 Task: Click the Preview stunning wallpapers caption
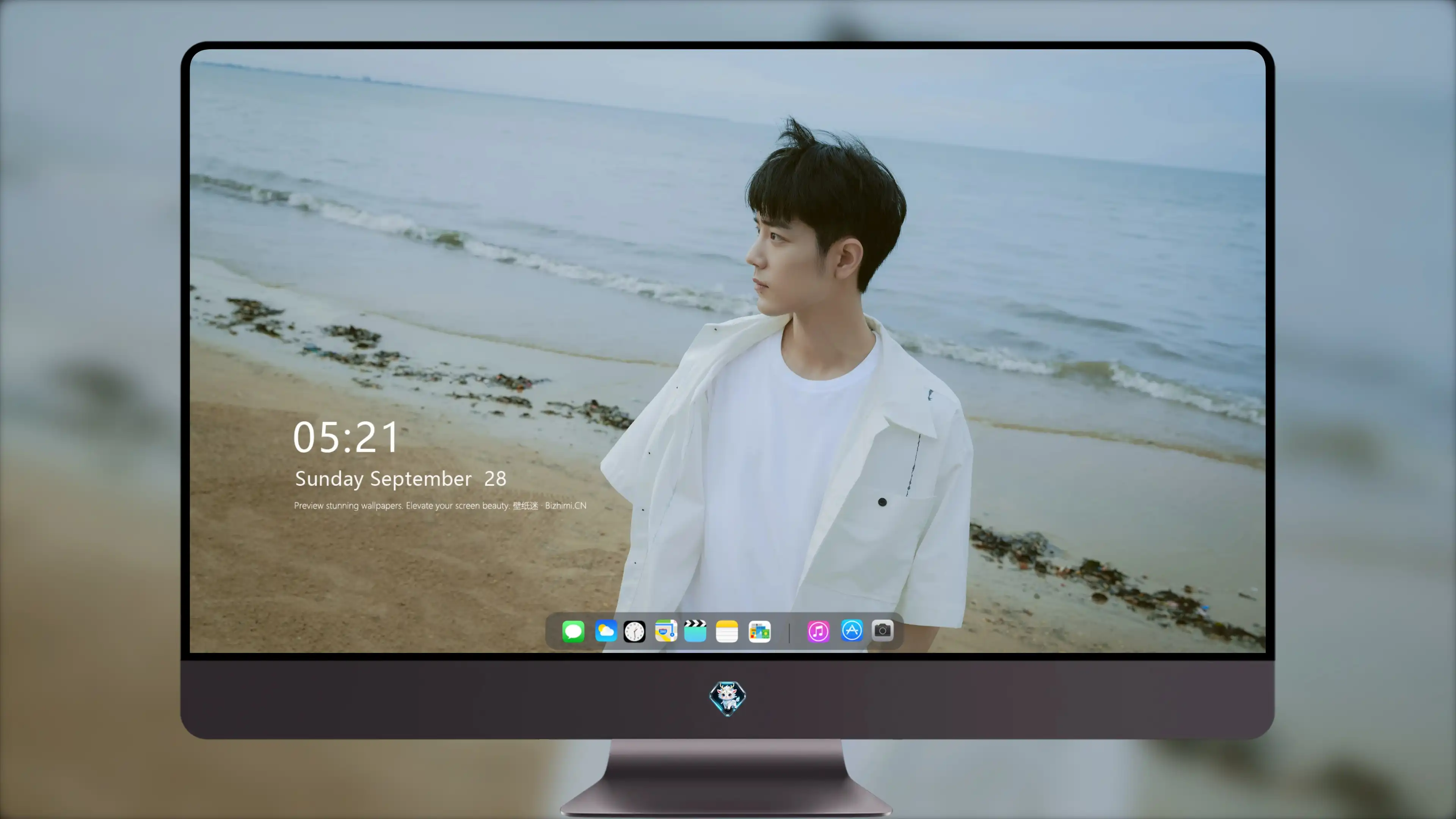402,505
